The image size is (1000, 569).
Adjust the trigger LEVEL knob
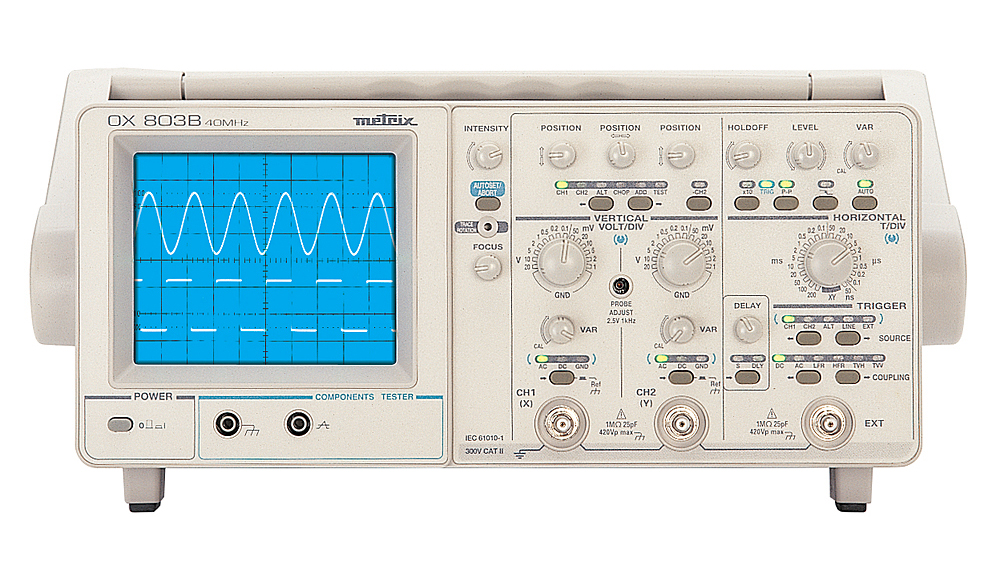tap(805, 155)
